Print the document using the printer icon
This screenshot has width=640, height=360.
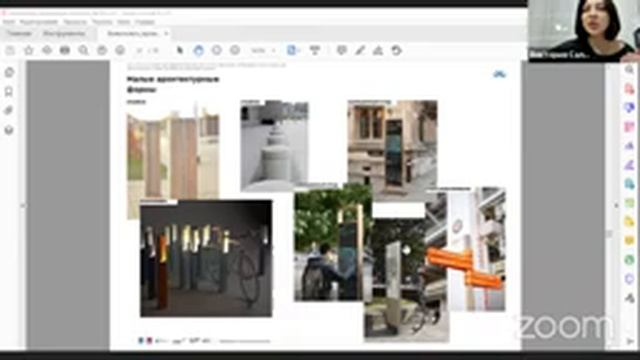coord(65,51)
